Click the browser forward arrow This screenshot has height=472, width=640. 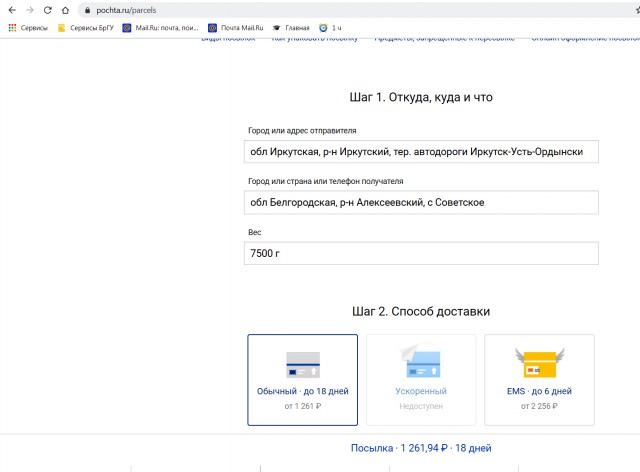coord(30,10)
